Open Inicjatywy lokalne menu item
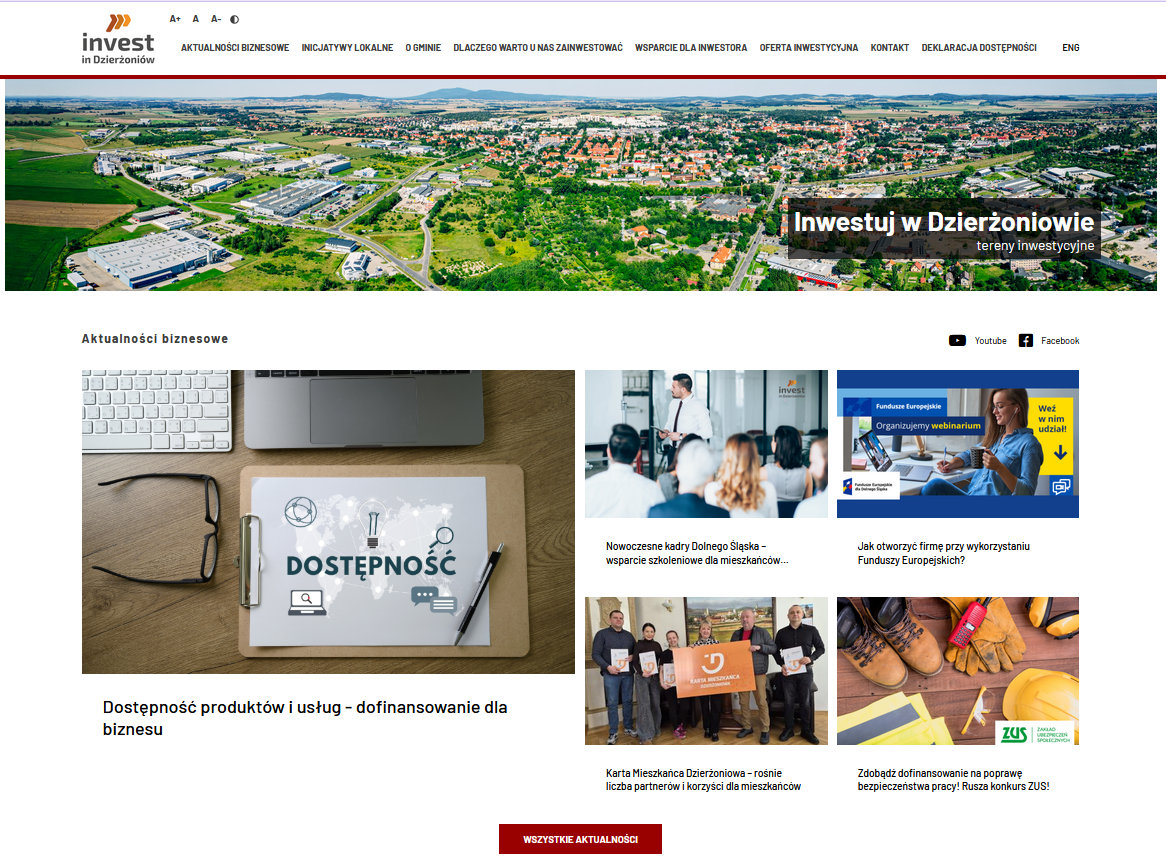The image size is (1166, 867). 347,48
